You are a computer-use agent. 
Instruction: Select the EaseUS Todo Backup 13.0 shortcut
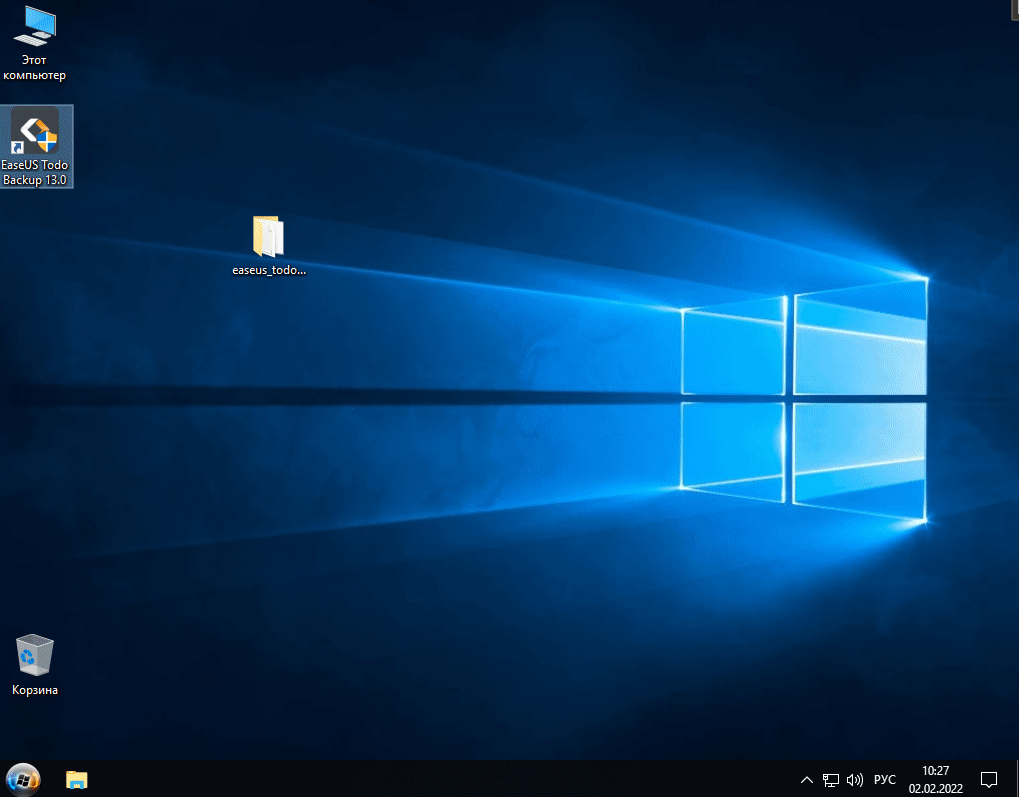point(36,147)
